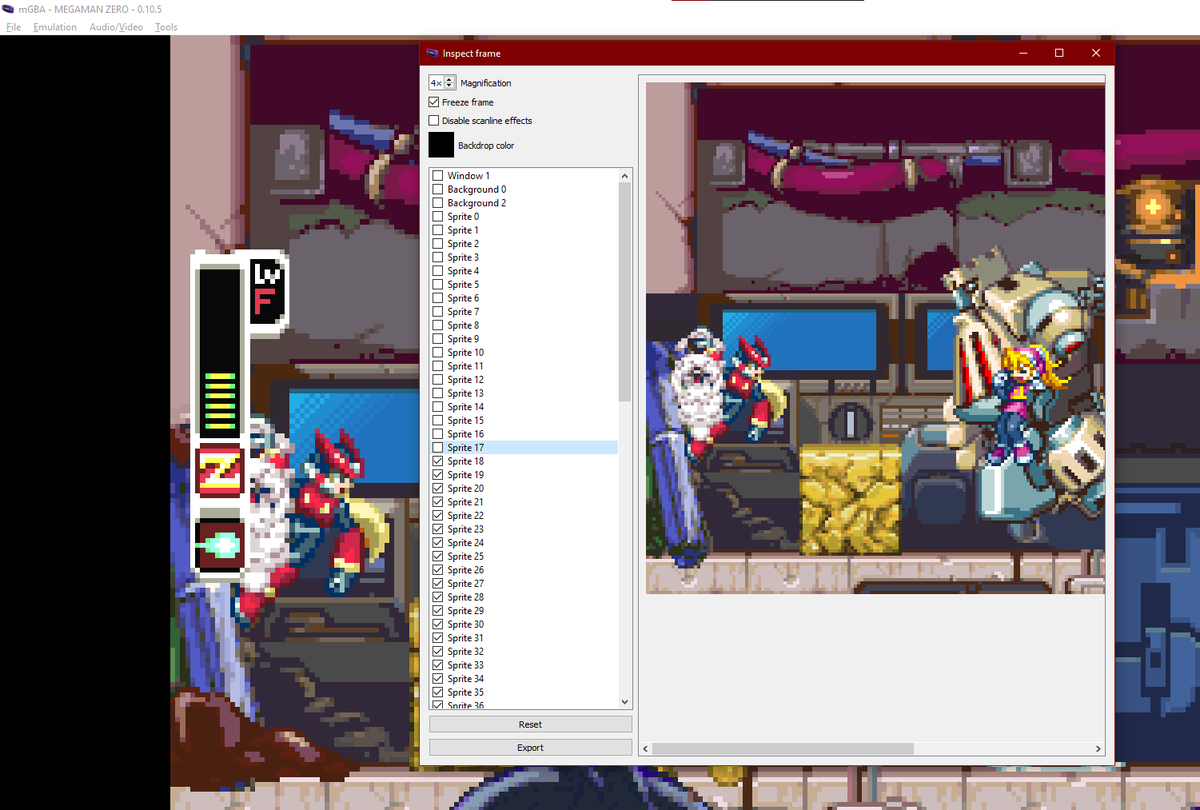Select the Sprite 25 list row
The height and width of the screenshot is (810, 1200).
click(524, 556)
